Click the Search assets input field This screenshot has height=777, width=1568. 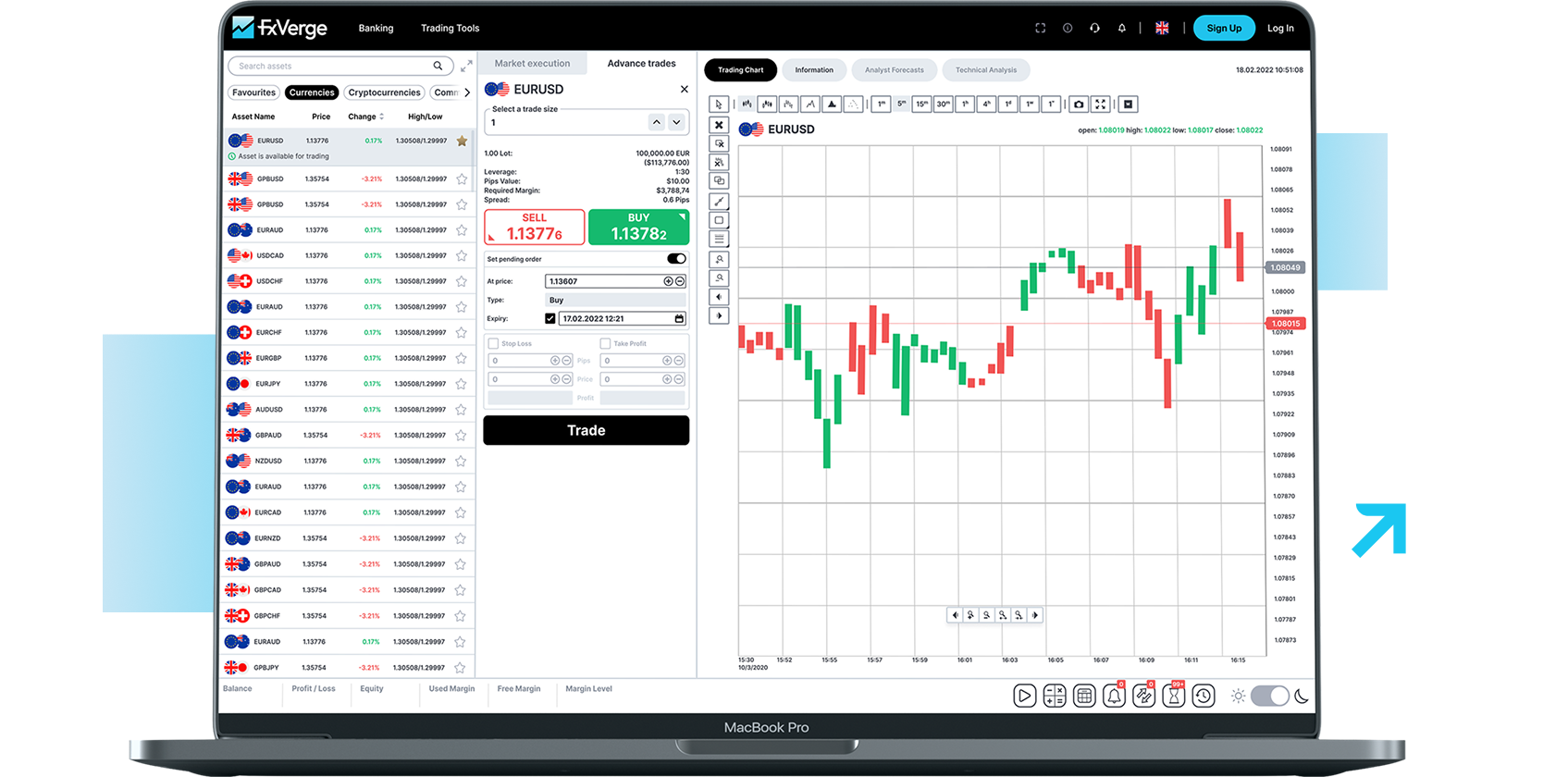333,66
